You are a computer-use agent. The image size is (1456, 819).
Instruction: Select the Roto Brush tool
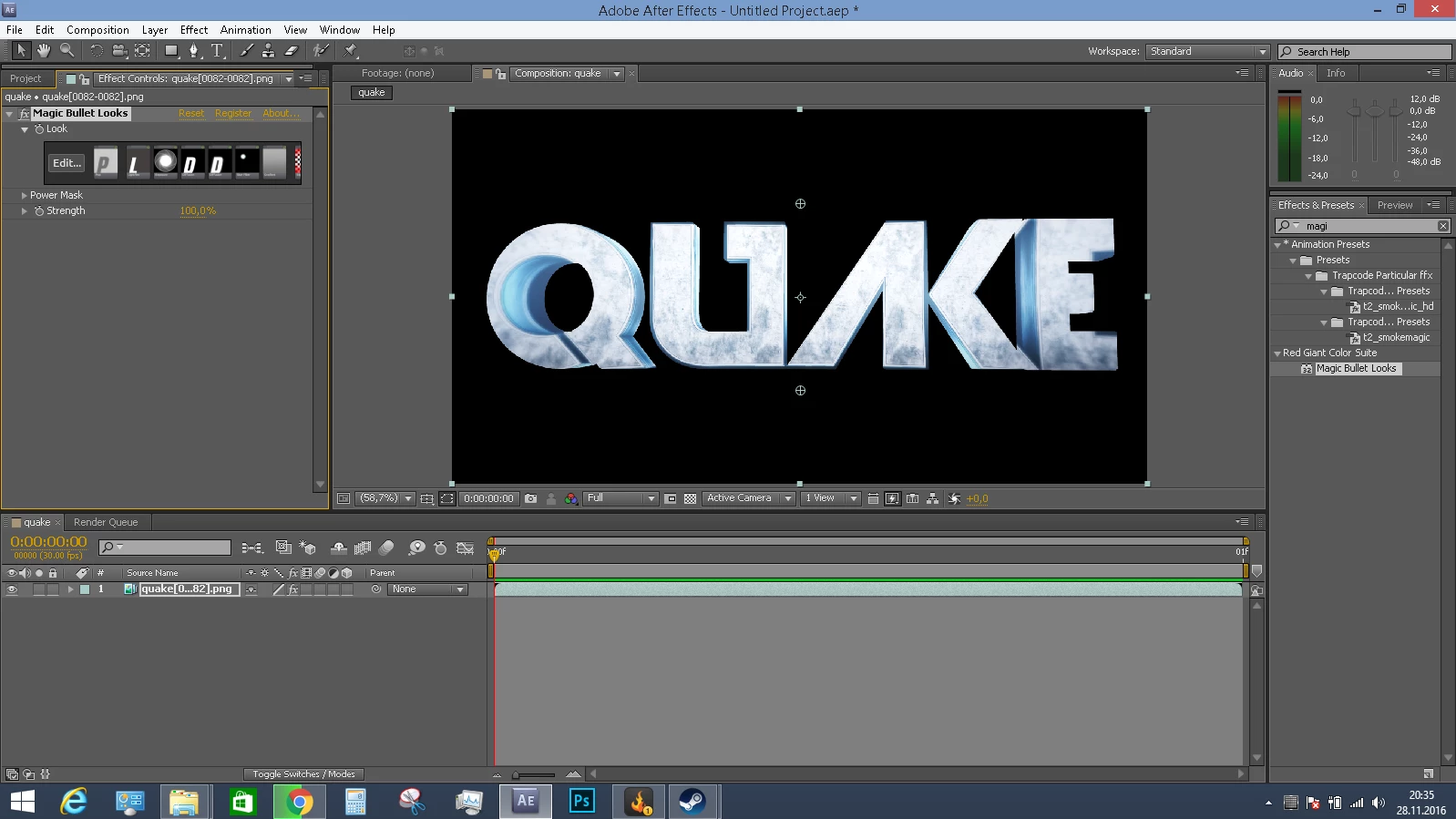(x=321, y=51)
